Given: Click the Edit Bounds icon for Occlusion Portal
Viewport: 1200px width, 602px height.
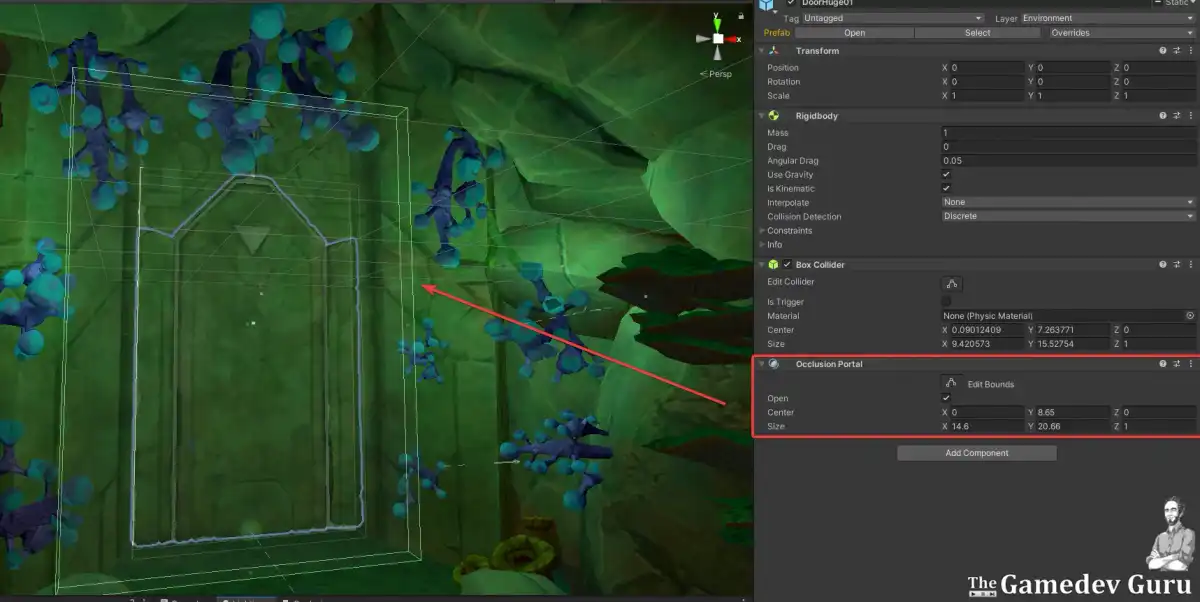Looking at the screenshot, I should [950, 382].
